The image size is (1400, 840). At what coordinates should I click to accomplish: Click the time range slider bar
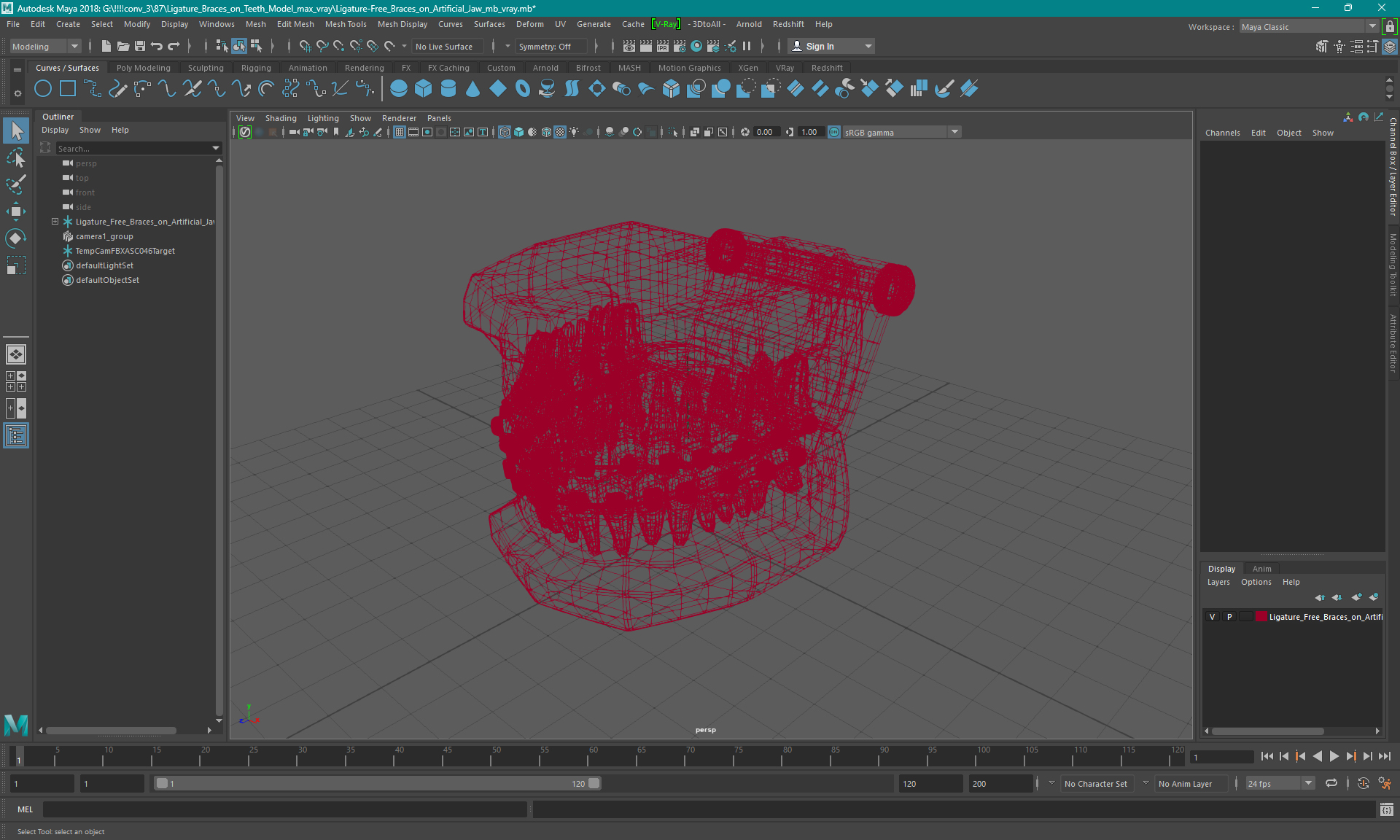pos(378,783)
